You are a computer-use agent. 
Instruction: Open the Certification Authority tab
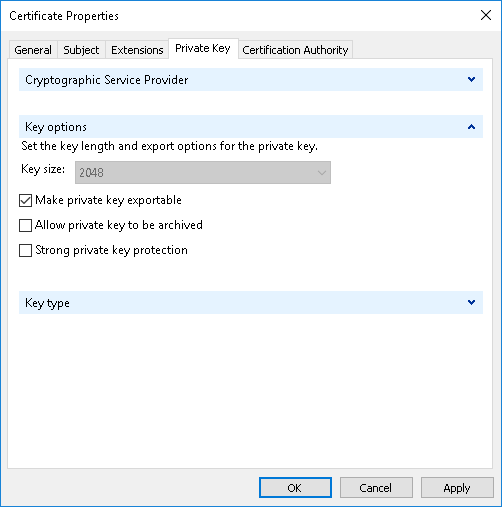point(295,50)
